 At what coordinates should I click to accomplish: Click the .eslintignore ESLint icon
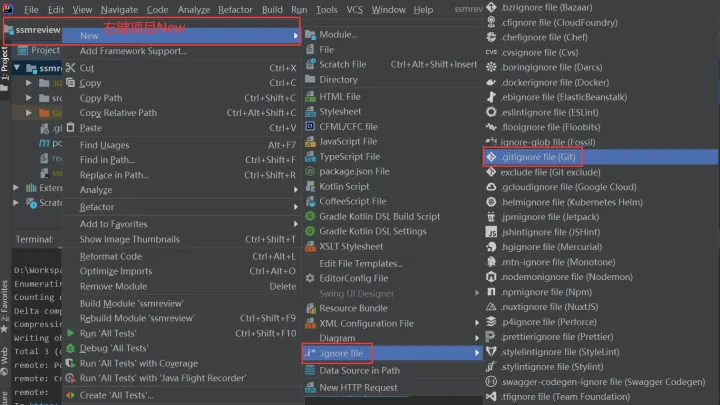pos(491,112)
